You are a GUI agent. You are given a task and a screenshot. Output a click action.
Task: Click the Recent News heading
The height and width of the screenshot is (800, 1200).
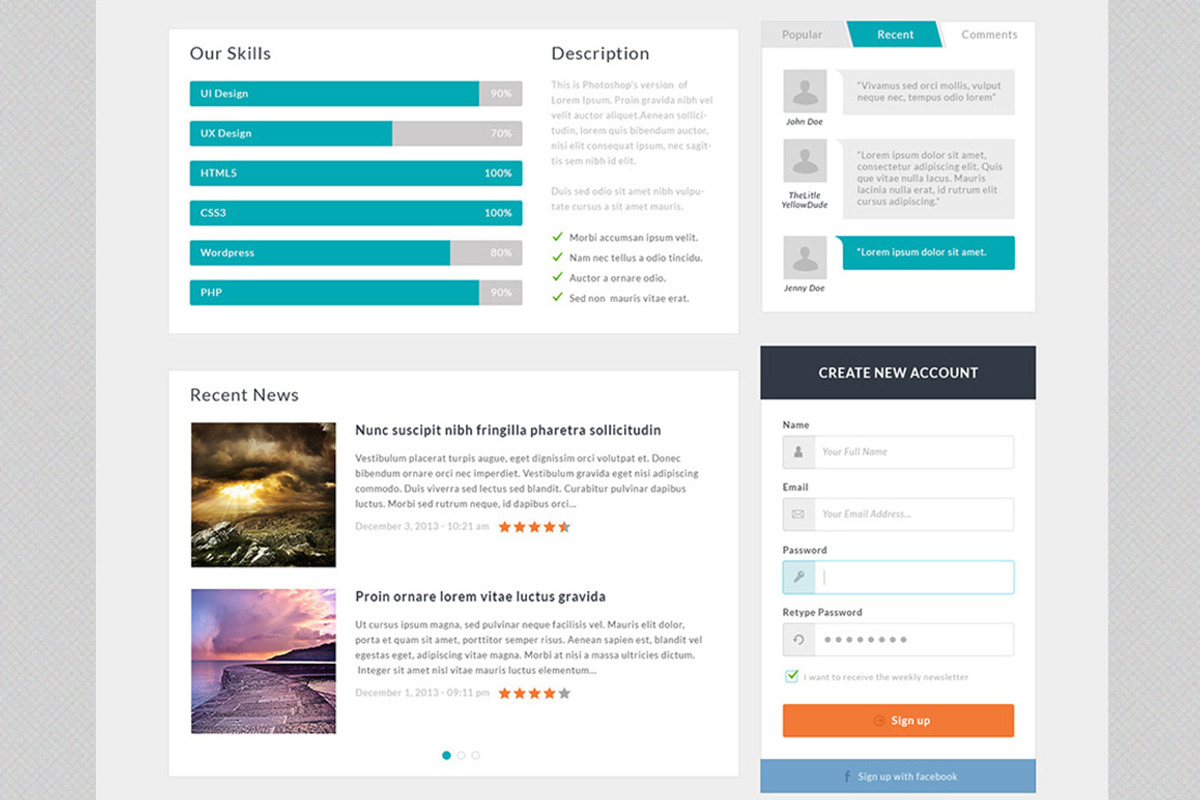pos(244,395)
